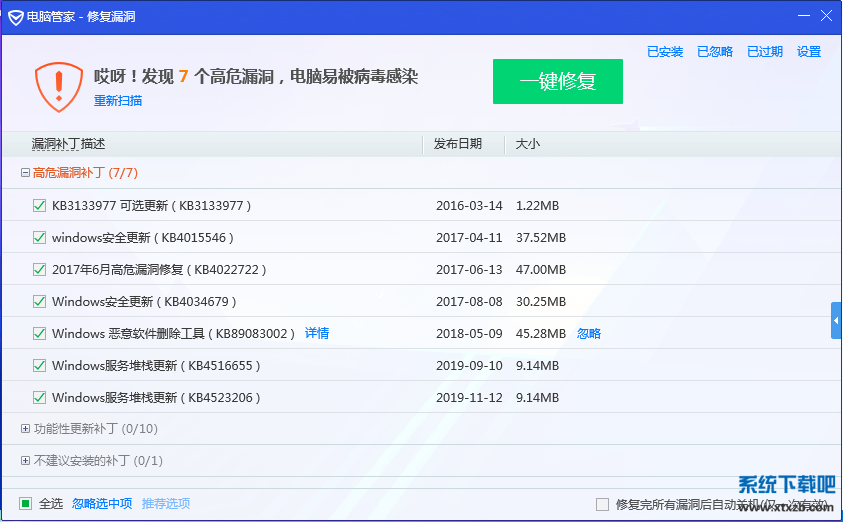Toggle Windows服务堆栈更新 KB4523206 checkbox
This screenshot has height=522, width=843.
39,397
